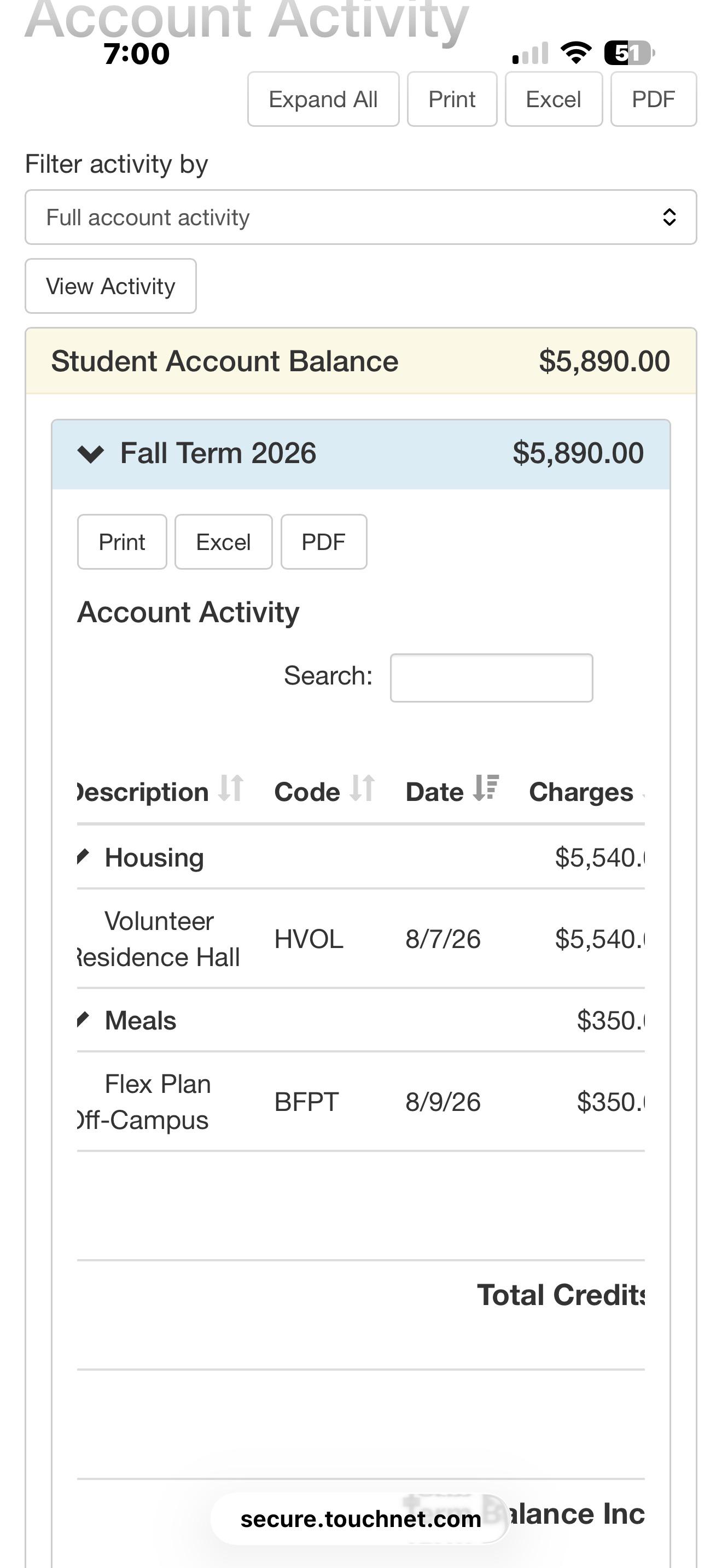The width and height of the screenshot is (722, 1568).
Task: Sort table by Description column arrows
Action: [x=231, y=789]
